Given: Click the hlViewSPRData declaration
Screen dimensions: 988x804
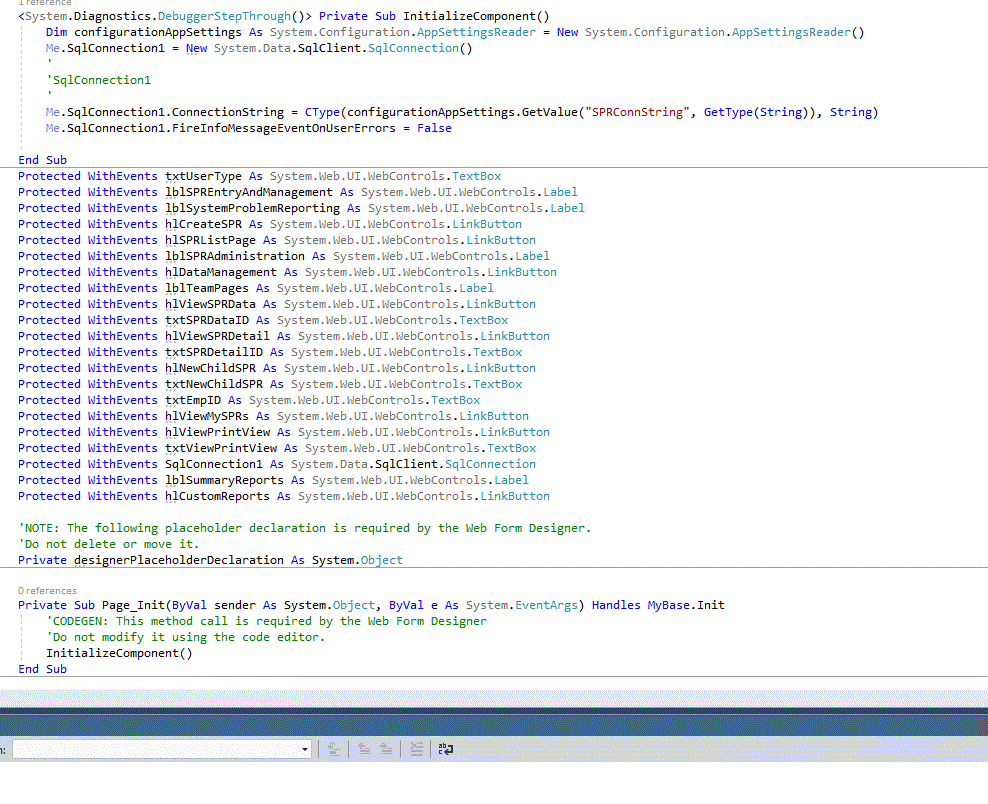Looking at the screenshot, I should (x=210, y=304).
